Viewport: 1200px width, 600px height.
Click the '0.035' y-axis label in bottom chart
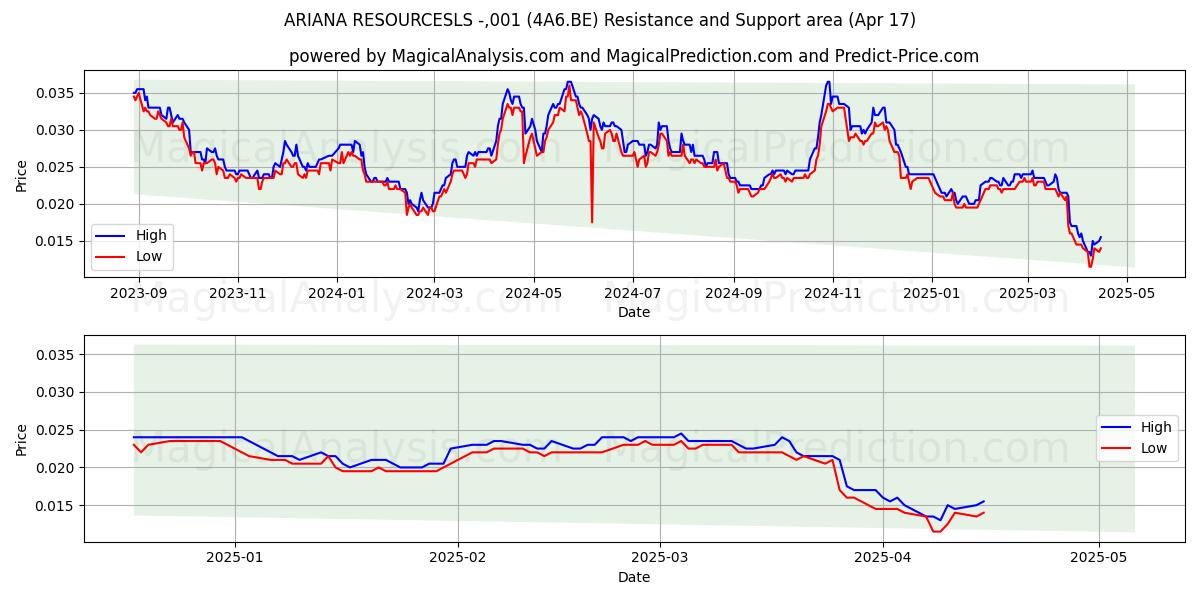point(57,355)
